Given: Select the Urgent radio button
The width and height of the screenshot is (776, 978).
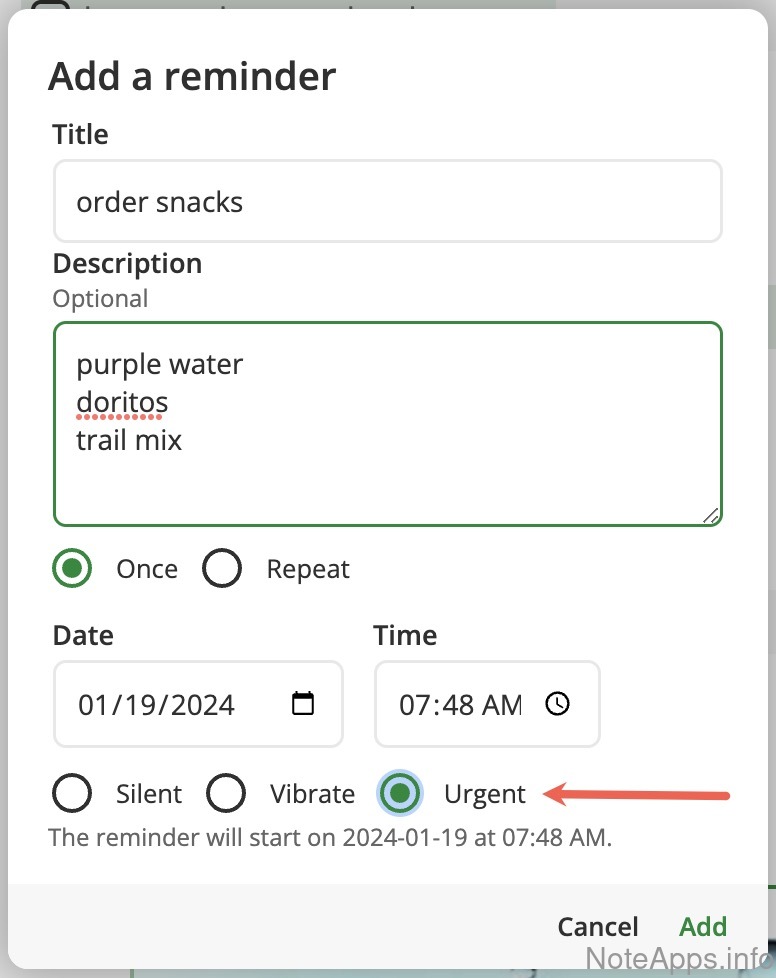Looking at the screenshot, I should tap(400, 794).
